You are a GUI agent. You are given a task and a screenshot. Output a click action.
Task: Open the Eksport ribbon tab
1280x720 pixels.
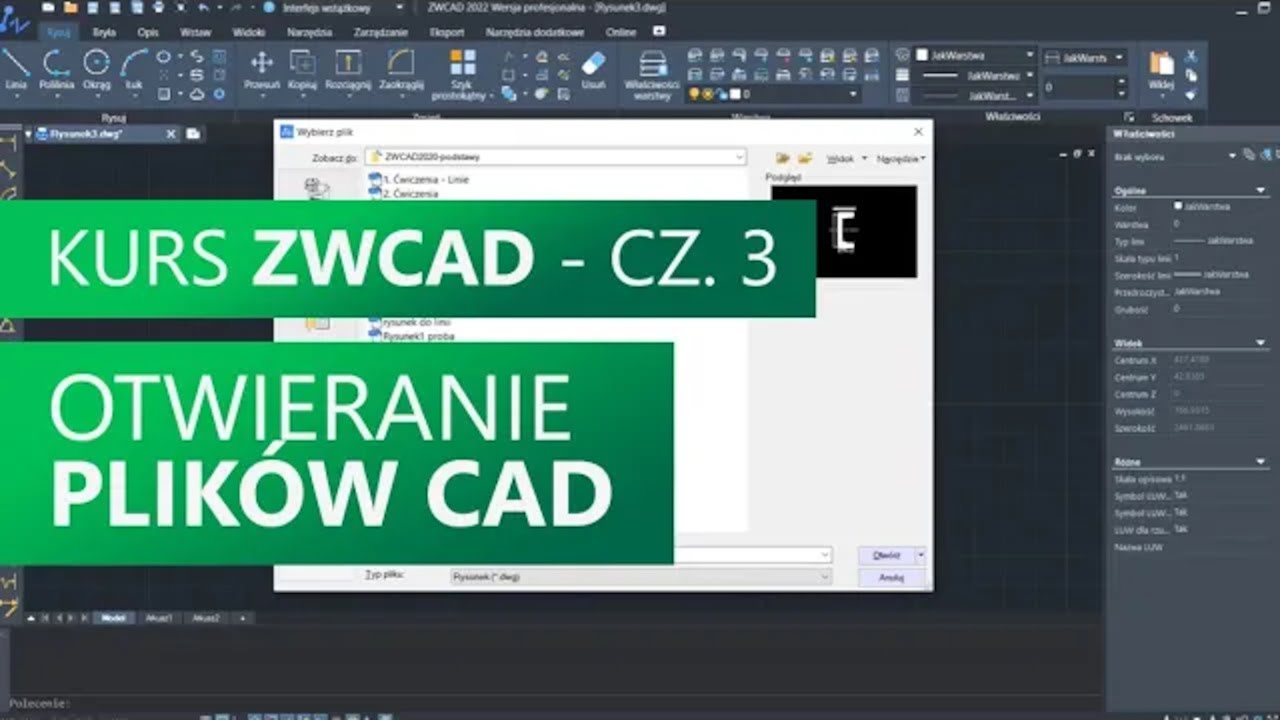(x=447, y=32)
